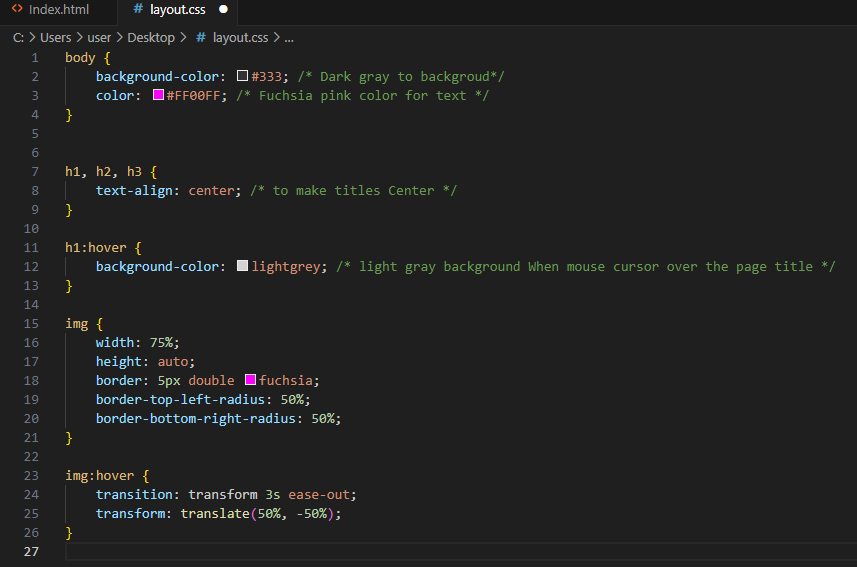Open color picker for the fuchsia border swatch
This screenshot has width=857, height=567.
pyautogui.click(x=250, y=379)
